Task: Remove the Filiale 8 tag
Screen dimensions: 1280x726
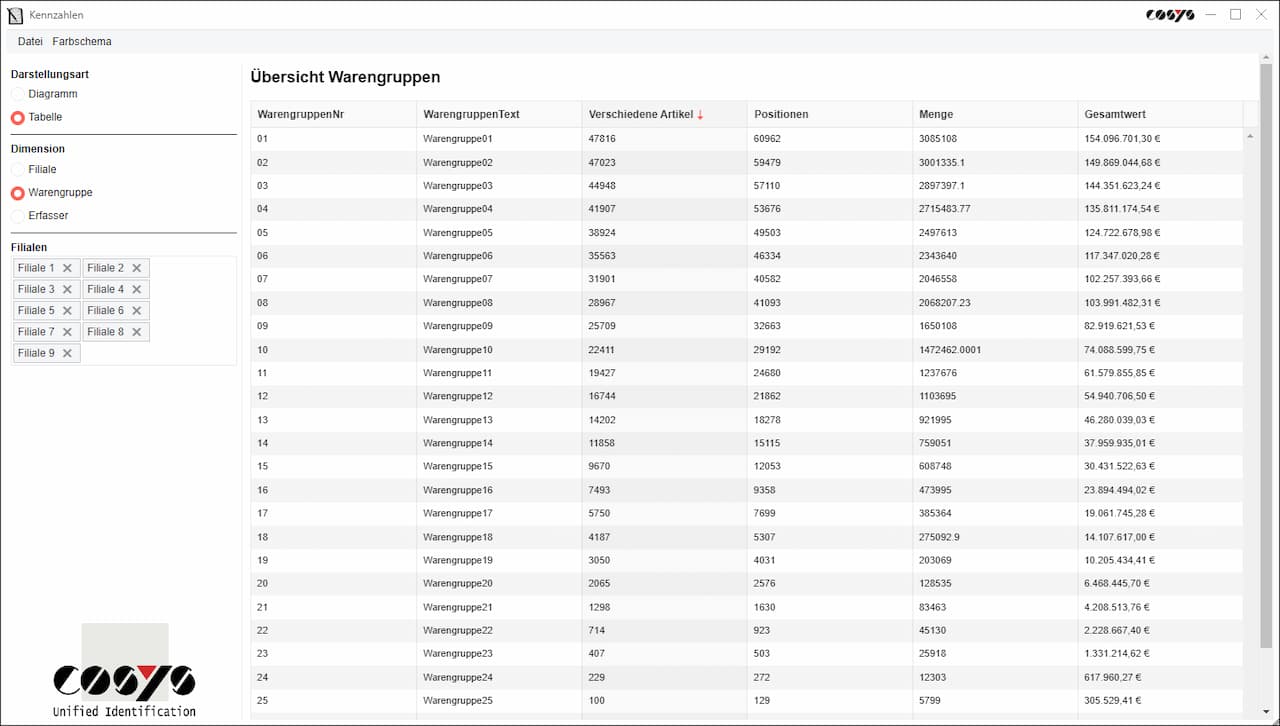Action: pyautogui.click(x=137, y=331)
